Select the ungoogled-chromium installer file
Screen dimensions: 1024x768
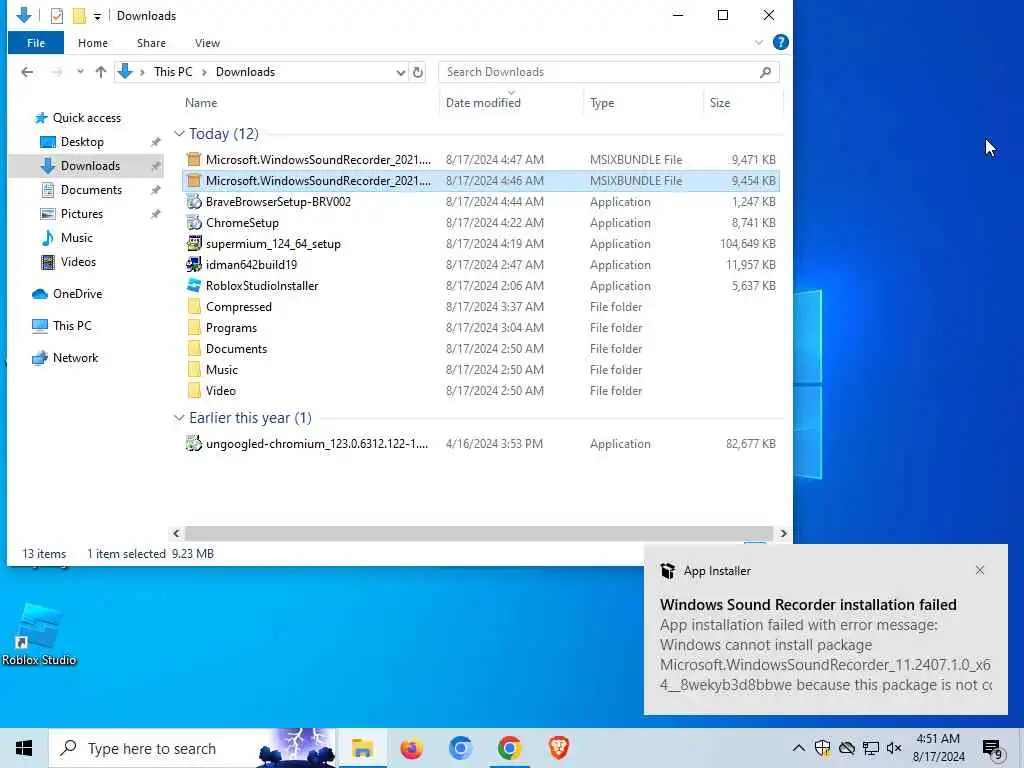click(x=481, y=444)
